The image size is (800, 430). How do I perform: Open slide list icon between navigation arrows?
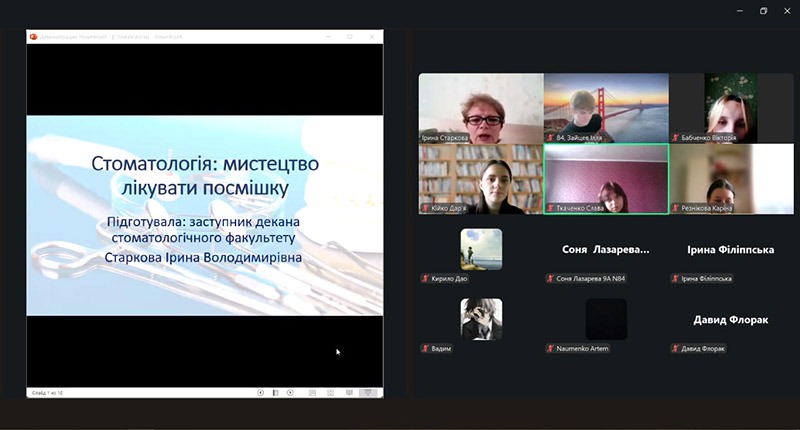(275, 393)
